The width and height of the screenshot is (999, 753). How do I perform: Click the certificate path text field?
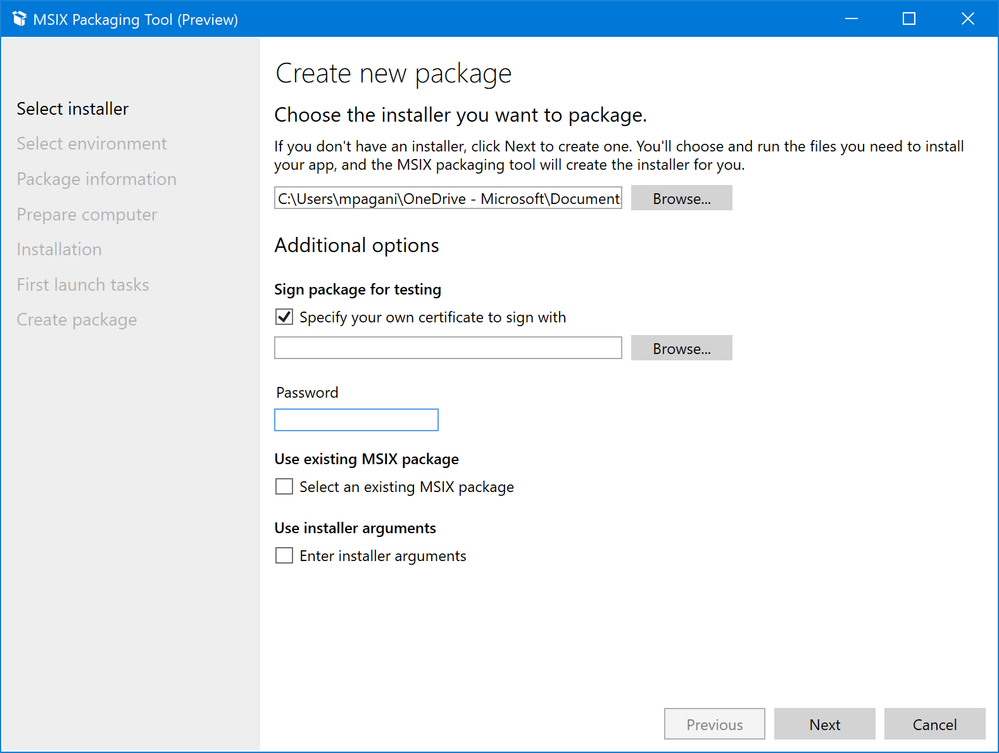[x=448, y=348]
